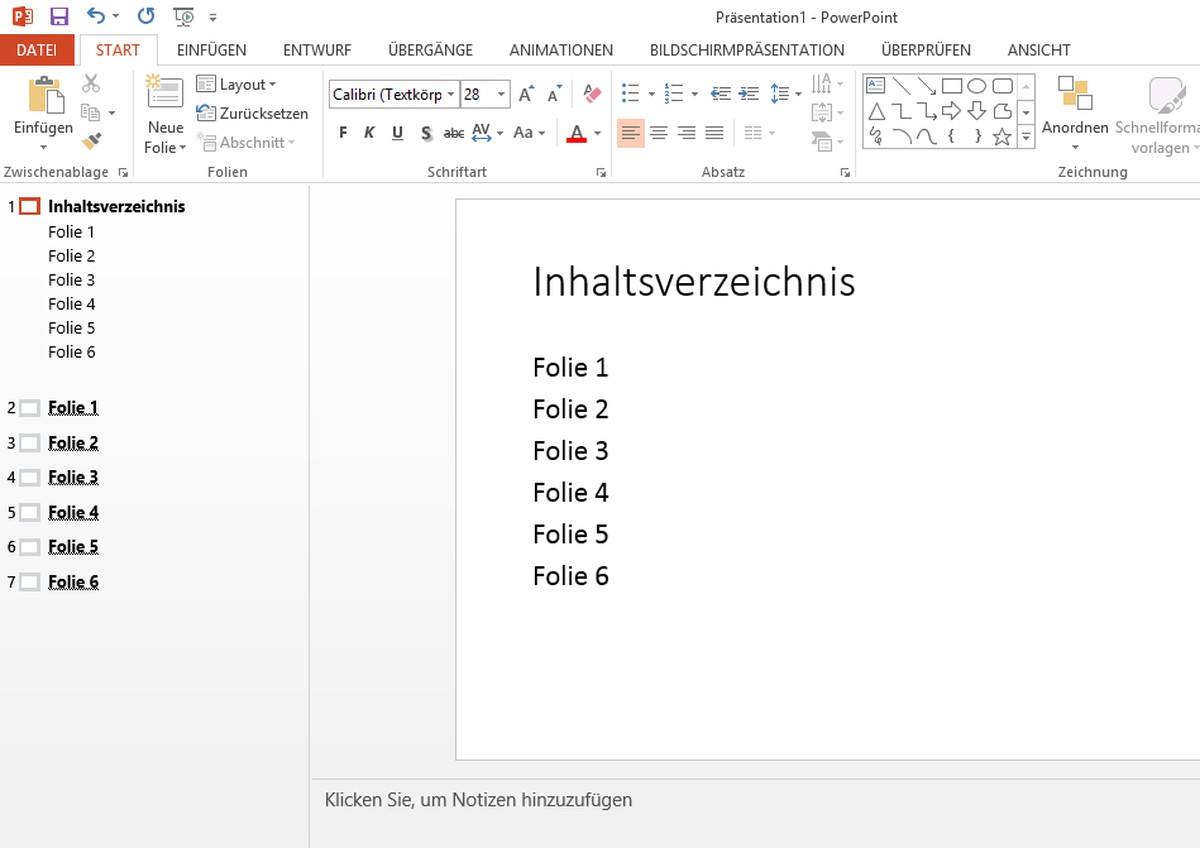This screenshot has height=848, width=1200.
Task: Click the format painter brush icon
Action: 92,140
